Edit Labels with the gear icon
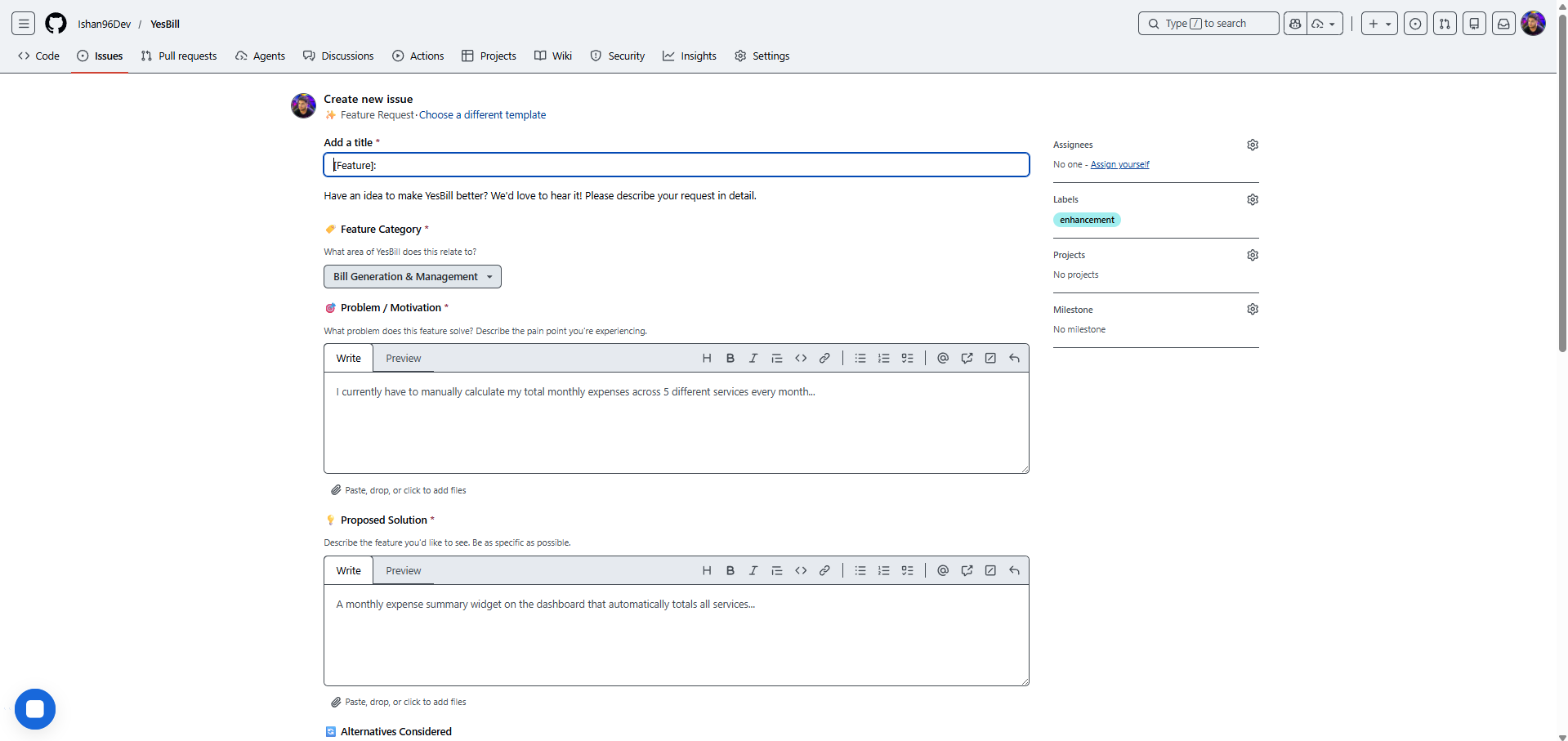This screenshot has height=741, width=1568. coord(1253,199)
